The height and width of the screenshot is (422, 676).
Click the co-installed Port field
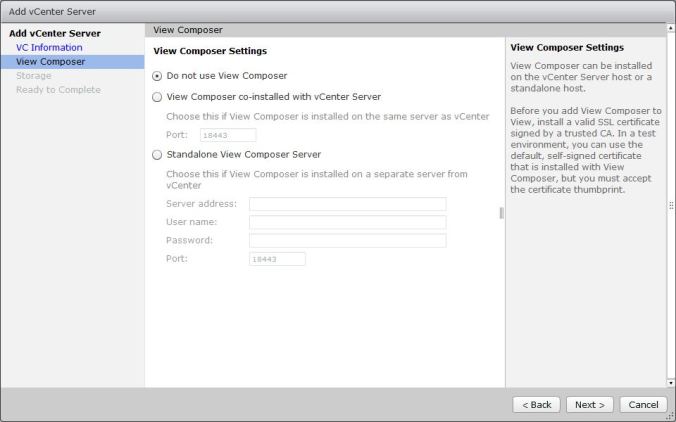tap(227, 135)
